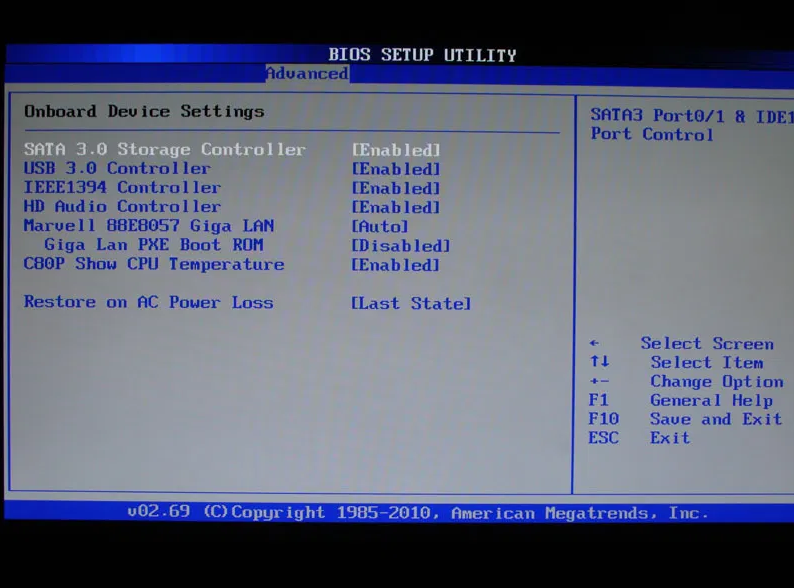Screen dimensions: 794x588
Task: Select the SATA 3.0 Storage Controller label
Action: (165, 150)
